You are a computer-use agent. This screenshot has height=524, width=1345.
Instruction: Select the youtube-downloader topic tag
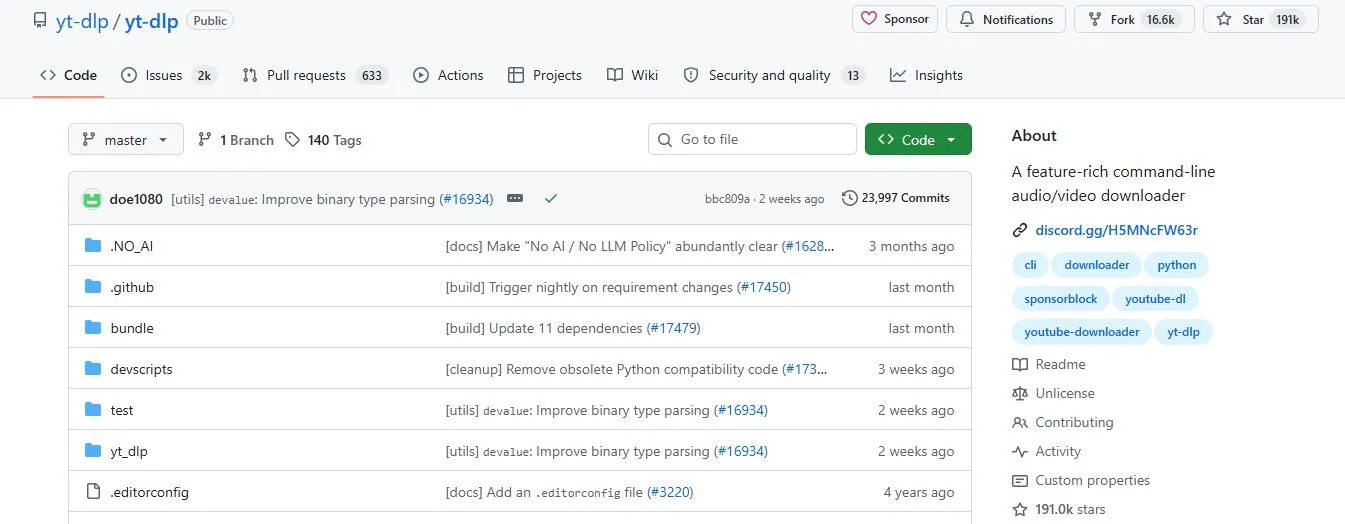[x=1081, y=332]
